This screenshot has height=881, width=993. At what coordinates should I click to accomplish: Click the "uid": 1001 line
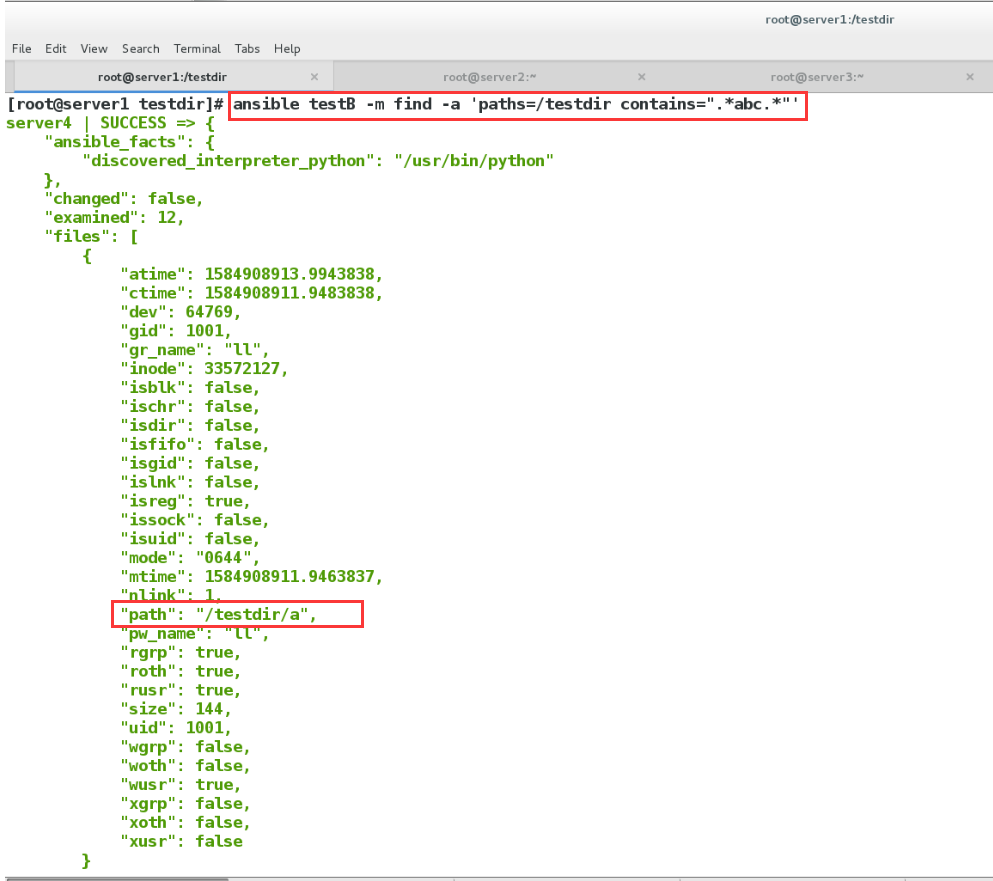176,728
